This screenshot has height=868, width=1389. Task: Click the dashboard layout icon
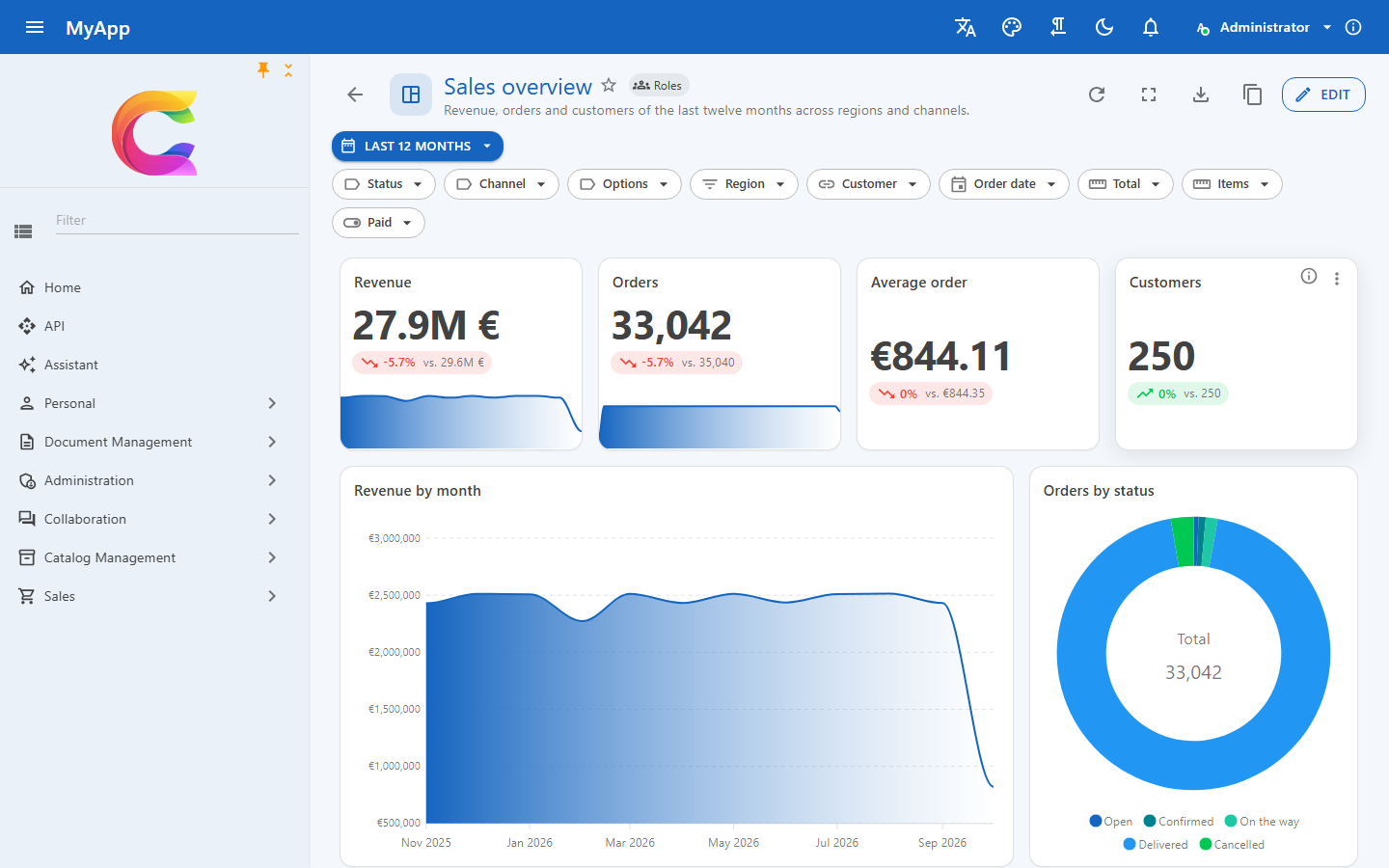[x=411, y=95]
